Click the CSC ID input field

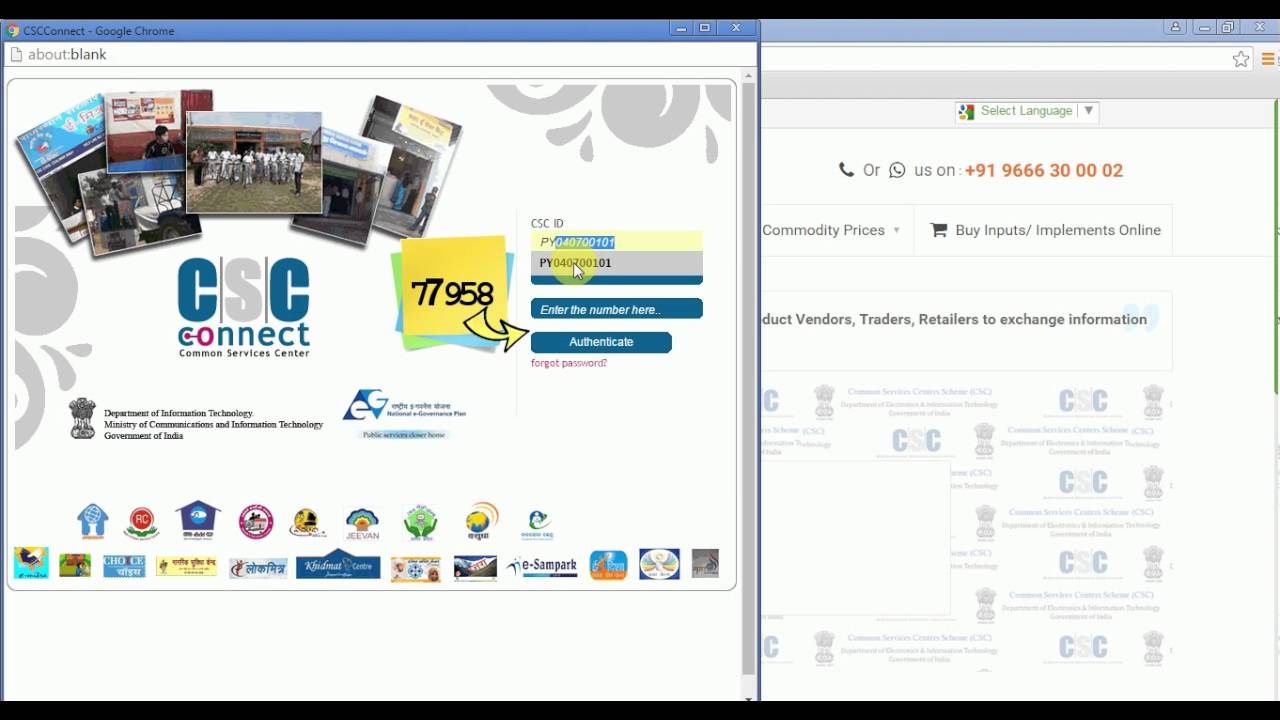616,242
